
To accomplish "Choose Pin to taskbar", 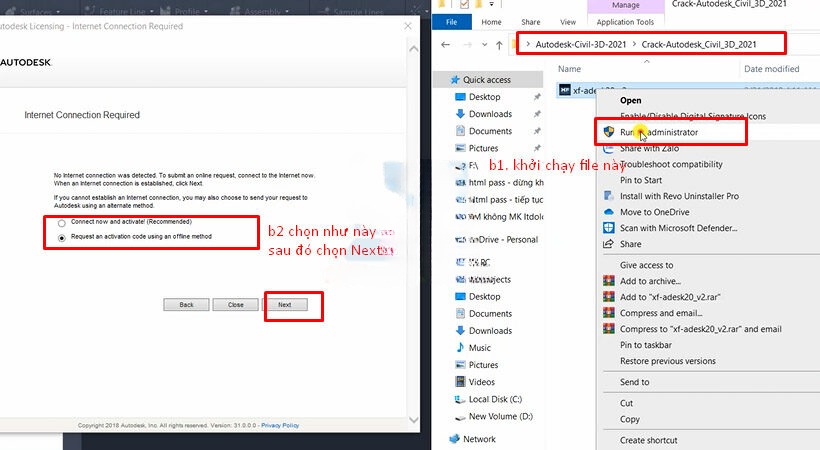I will (646, 345).
